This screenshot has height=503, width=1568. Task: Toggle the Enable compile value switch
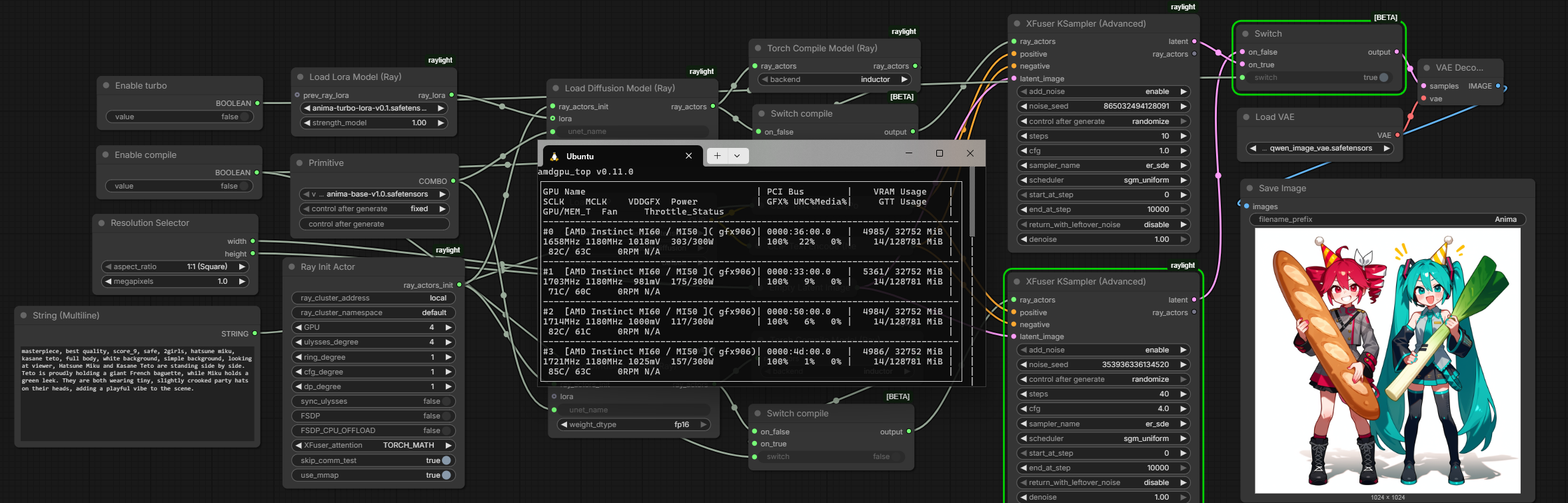tap(244, 187)
